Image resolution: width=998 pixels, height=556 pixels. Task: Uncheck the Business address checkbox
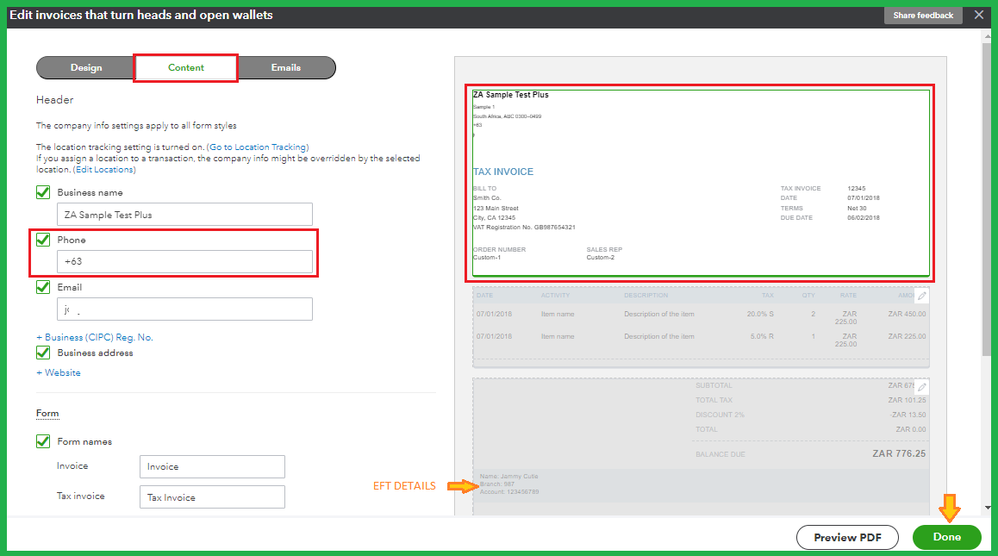click(x=43, y=352)
